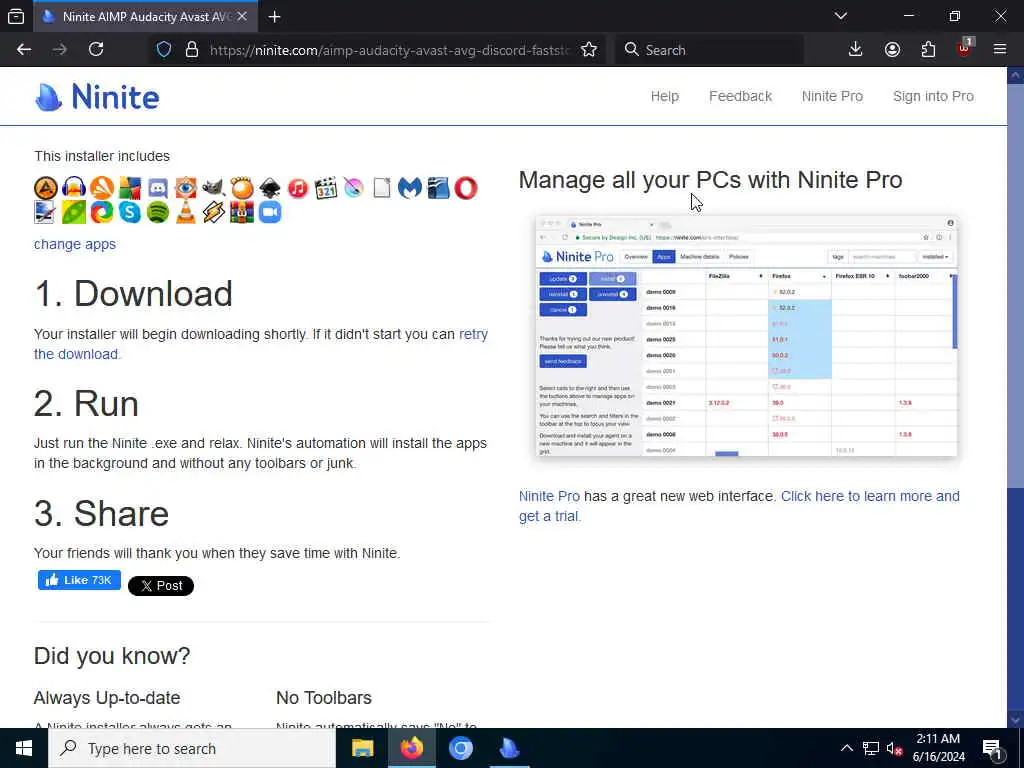
Task: Click the Facebook Like 73K button
Action: click(x=79, y=580)
